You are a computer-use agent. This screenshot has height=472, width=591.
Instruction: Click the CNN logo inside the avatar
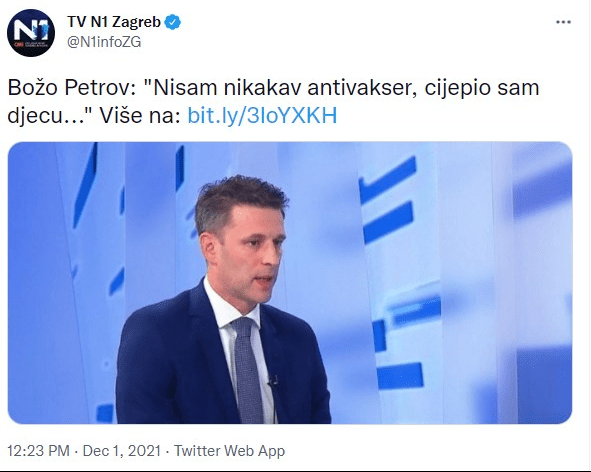(18, 44)
